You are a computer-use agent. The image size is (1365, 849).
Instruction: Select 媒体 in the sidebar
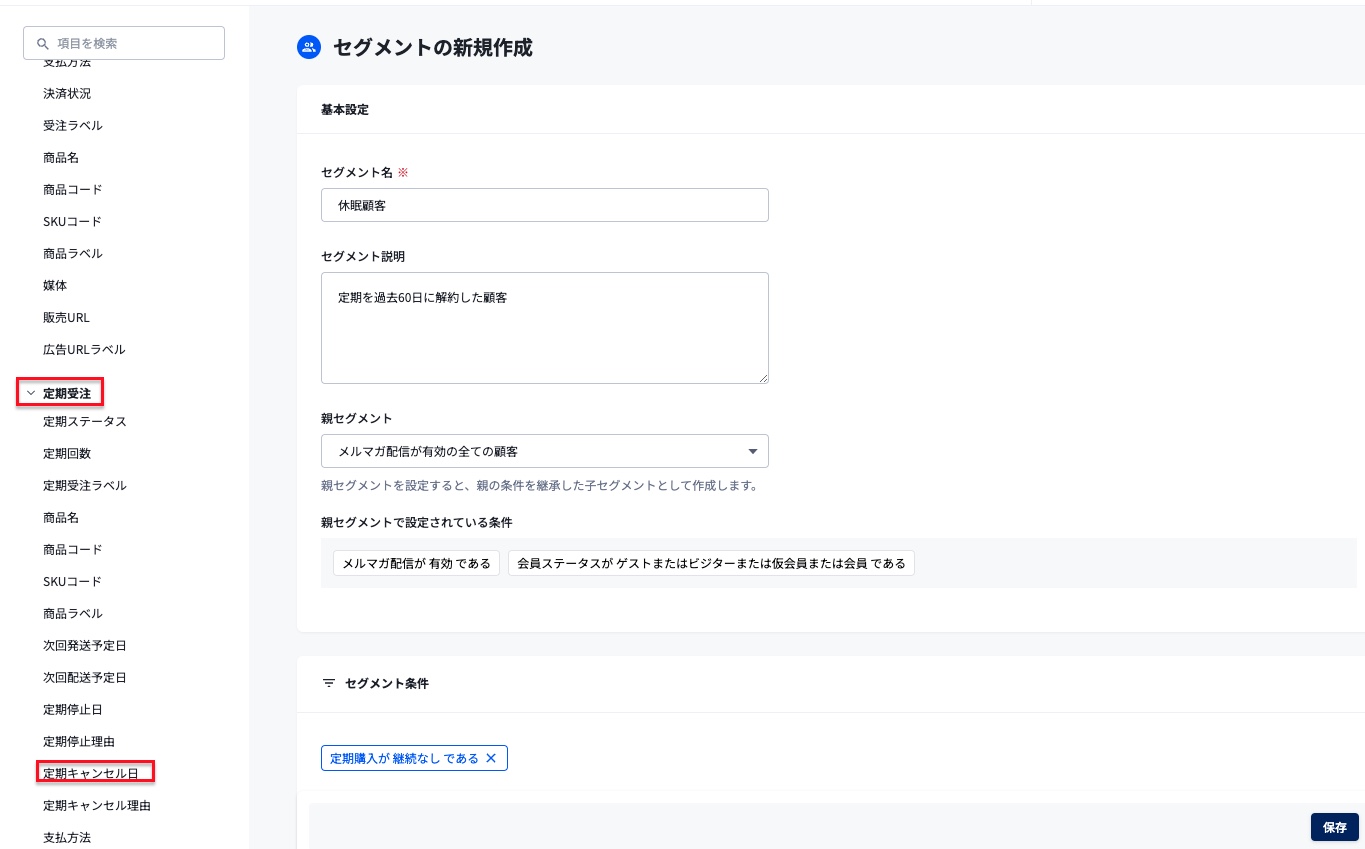(55, 286)
